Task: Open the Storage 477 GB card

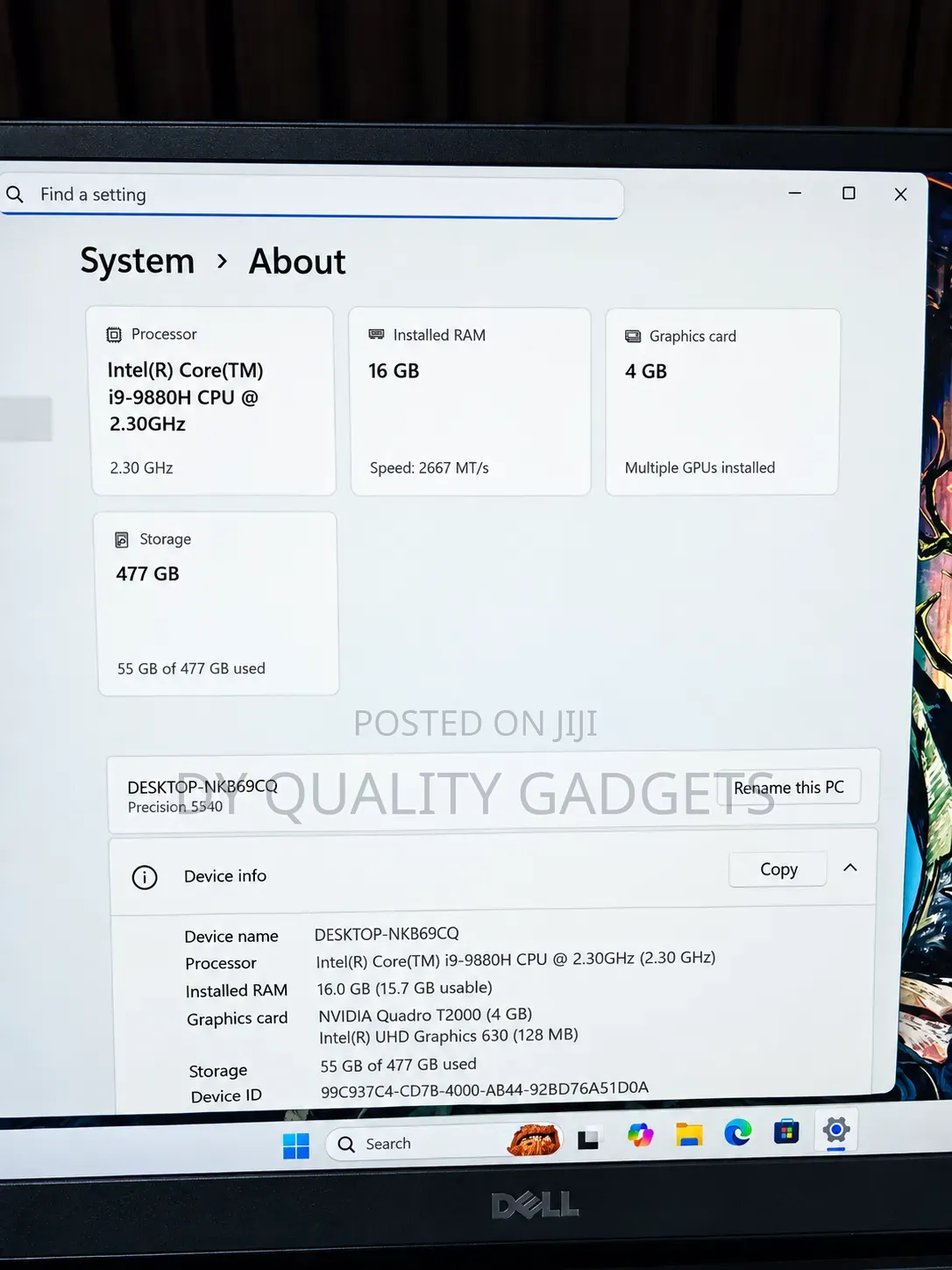Action: 217,604
